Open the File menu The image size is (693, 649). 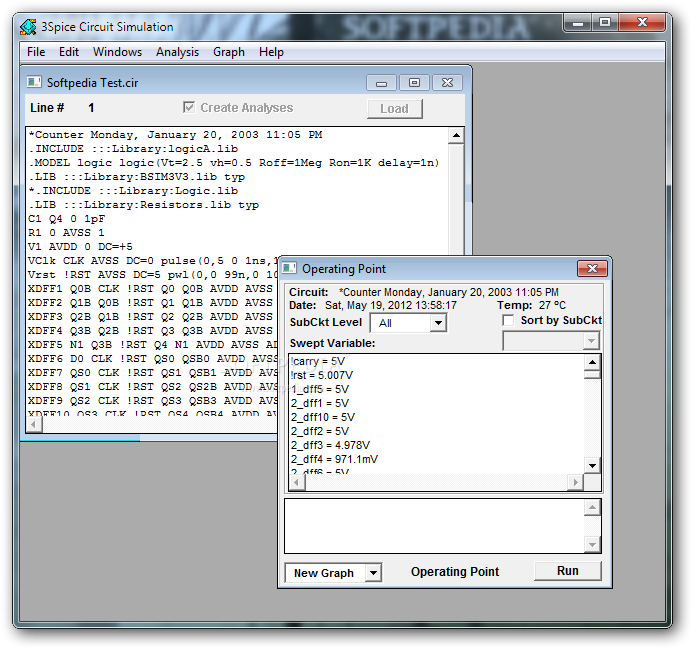click(x=36, y=52)
